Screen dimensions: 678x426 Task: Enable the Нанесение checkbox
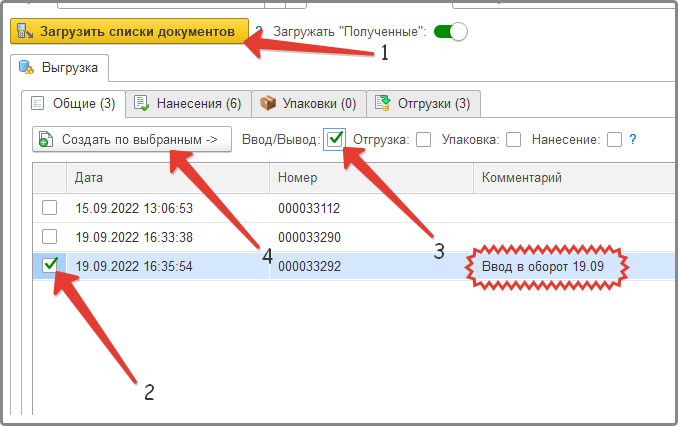614,140
